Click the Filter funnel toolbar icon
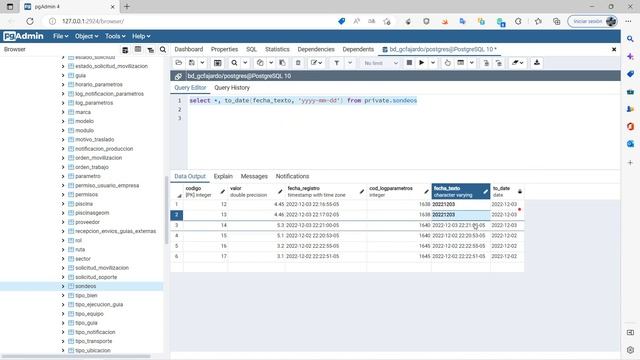 (337, 63)
